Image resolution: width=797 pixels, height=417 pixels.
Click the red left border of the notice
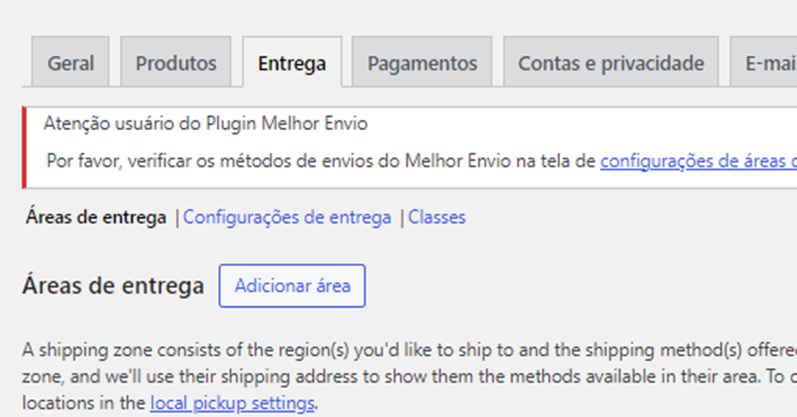pos(24,147)
